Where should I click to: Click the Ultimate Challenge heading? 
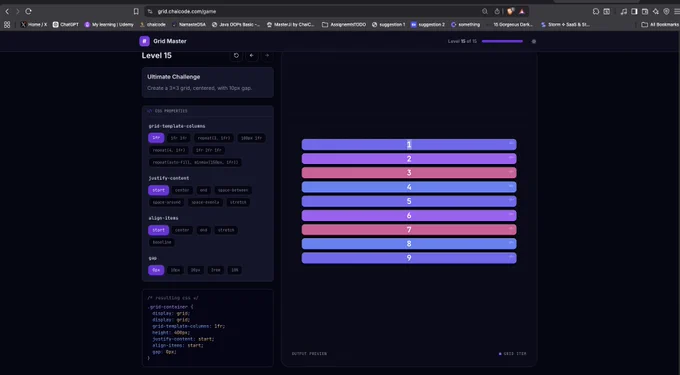point(173,77)
